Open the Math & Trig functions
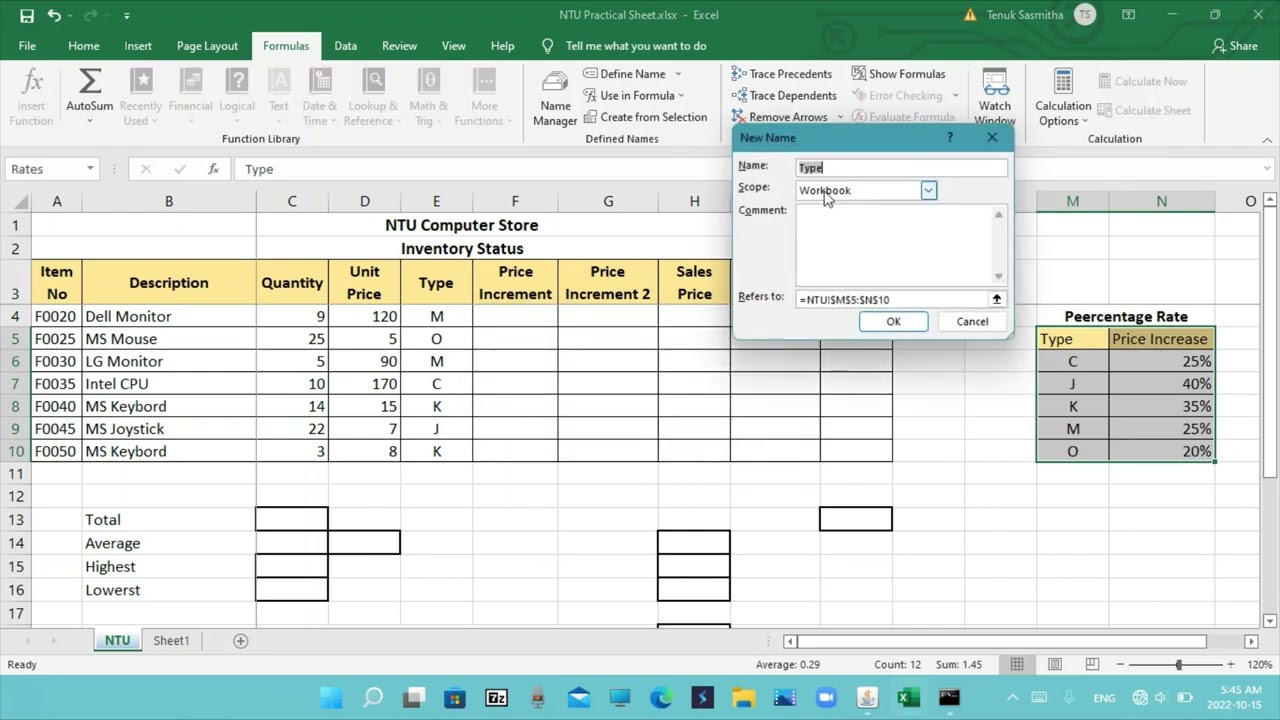The image size is (1280, 720). [x=428, y=98]
